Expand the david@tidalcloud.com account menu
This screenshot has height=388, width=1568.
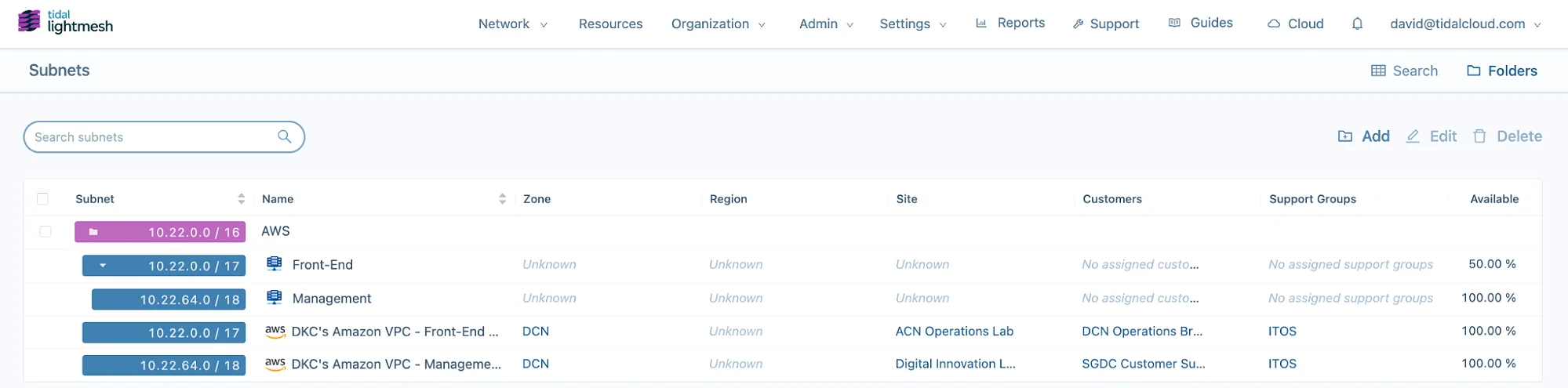tap(1465, 24)
